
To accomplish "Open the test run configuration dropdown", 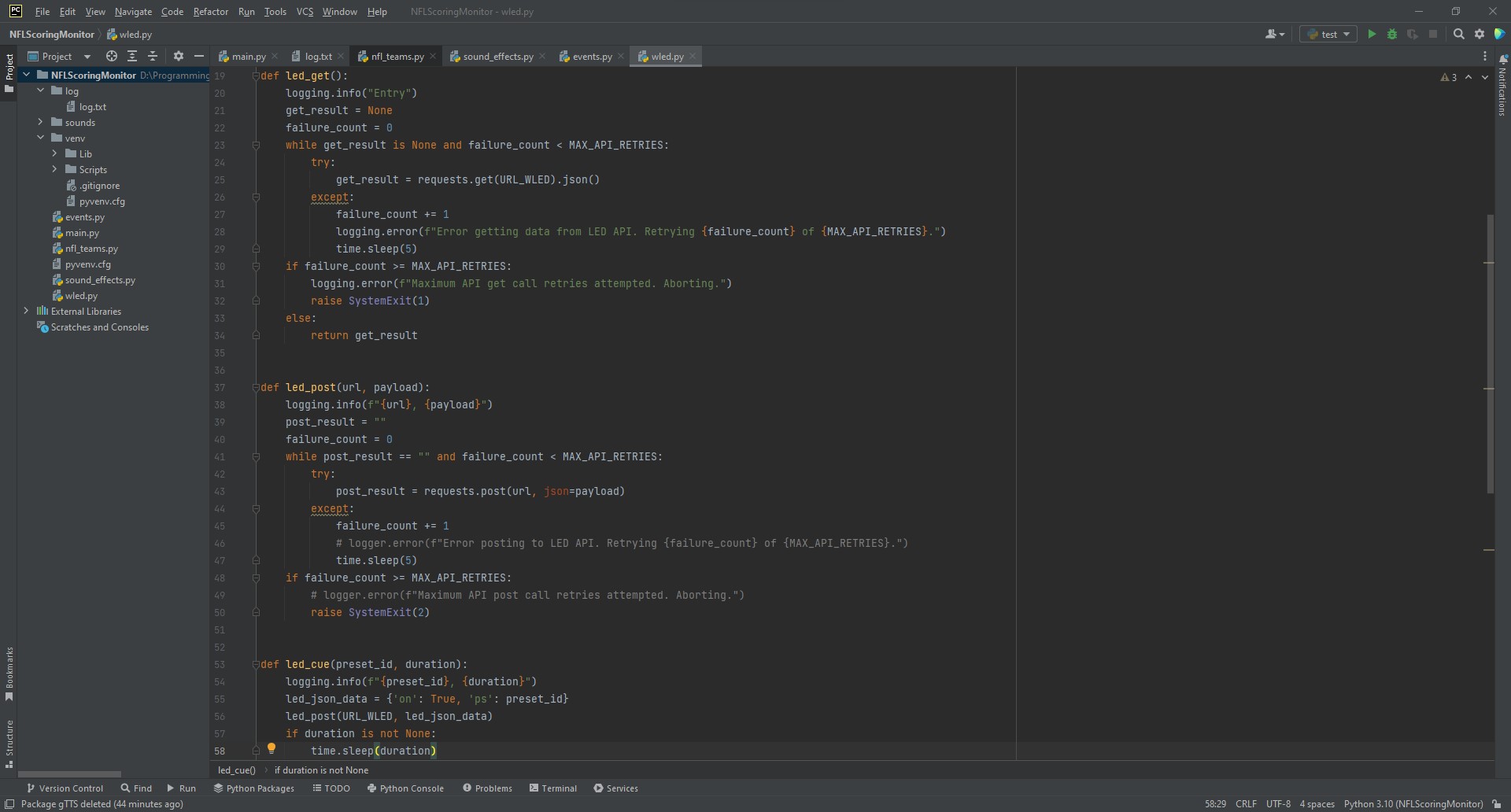I will click(x=1329, y=34).
